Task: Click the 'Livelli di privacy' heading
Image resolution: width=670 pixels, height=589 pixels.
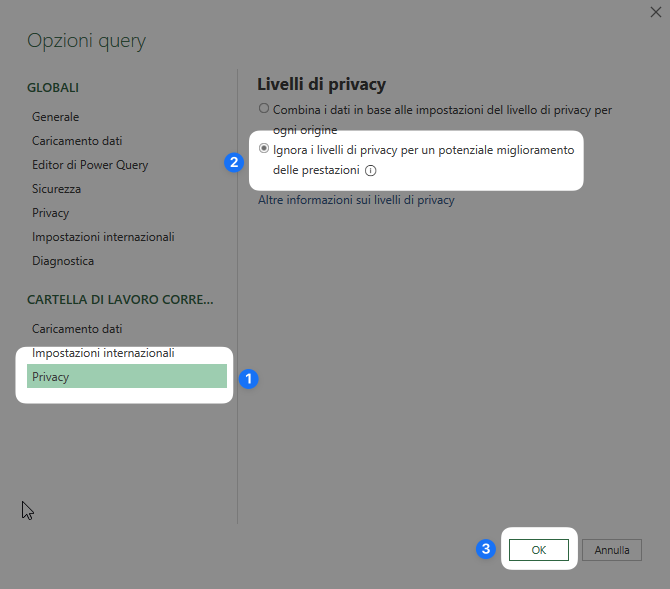Action: [x=321, y=84]
